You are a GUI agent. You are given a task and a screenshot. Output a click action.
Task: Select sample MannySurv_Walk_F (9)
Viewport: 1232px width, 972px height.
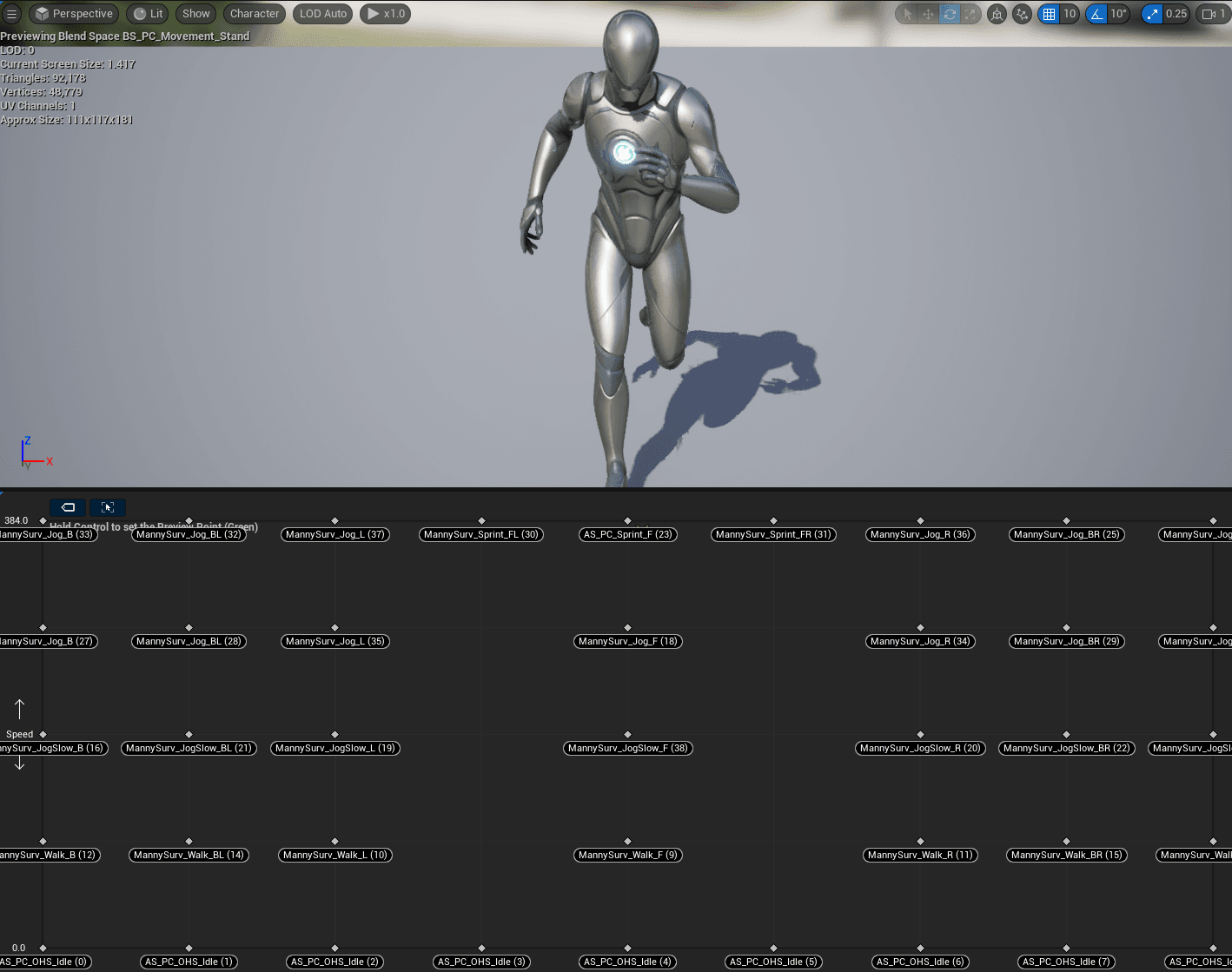click(x=627, y=855)
